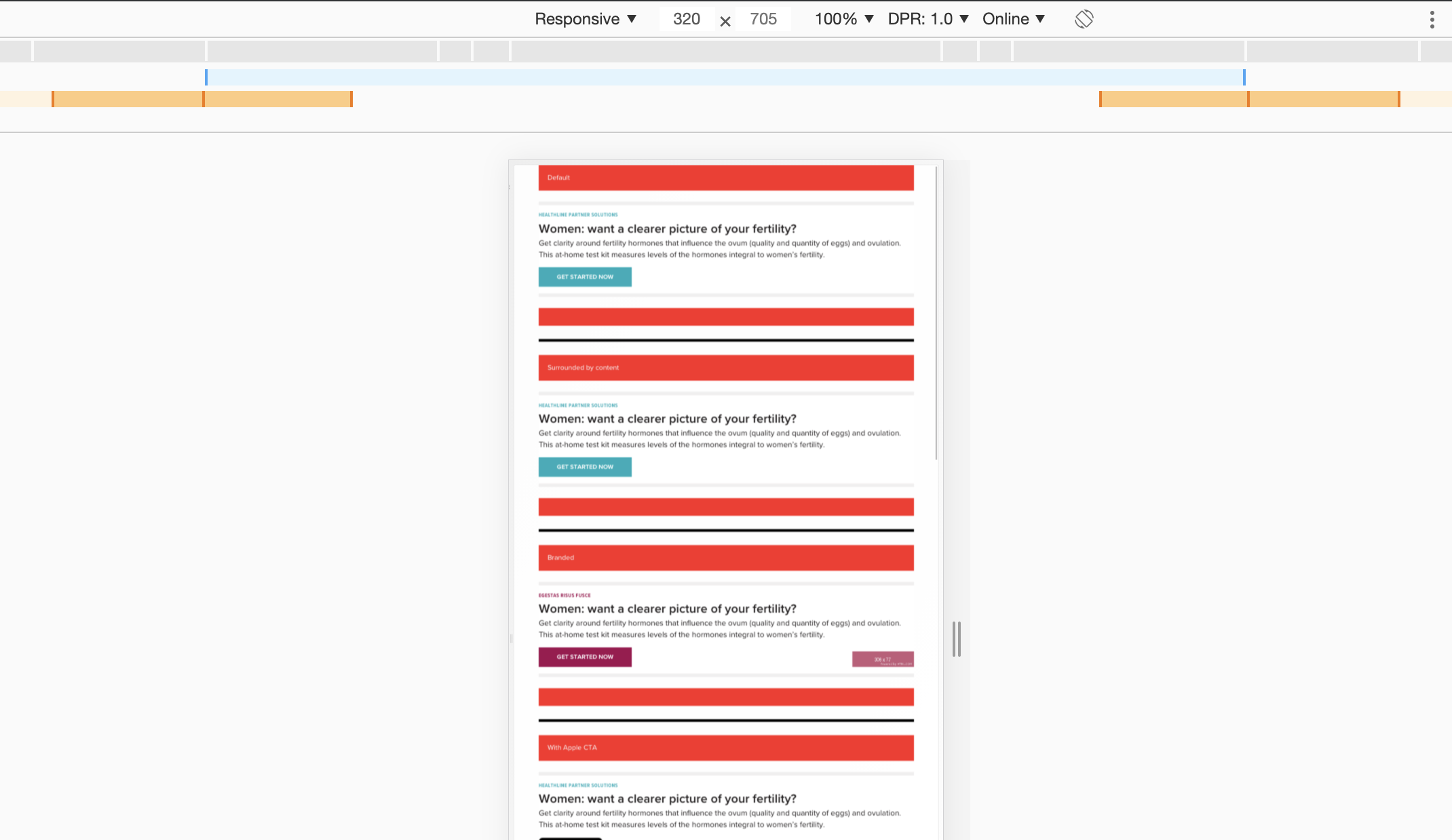Viewport: 1452px width, 840px height.
Task: Click the rotate viewport icon
Action: coord(1084,19)
